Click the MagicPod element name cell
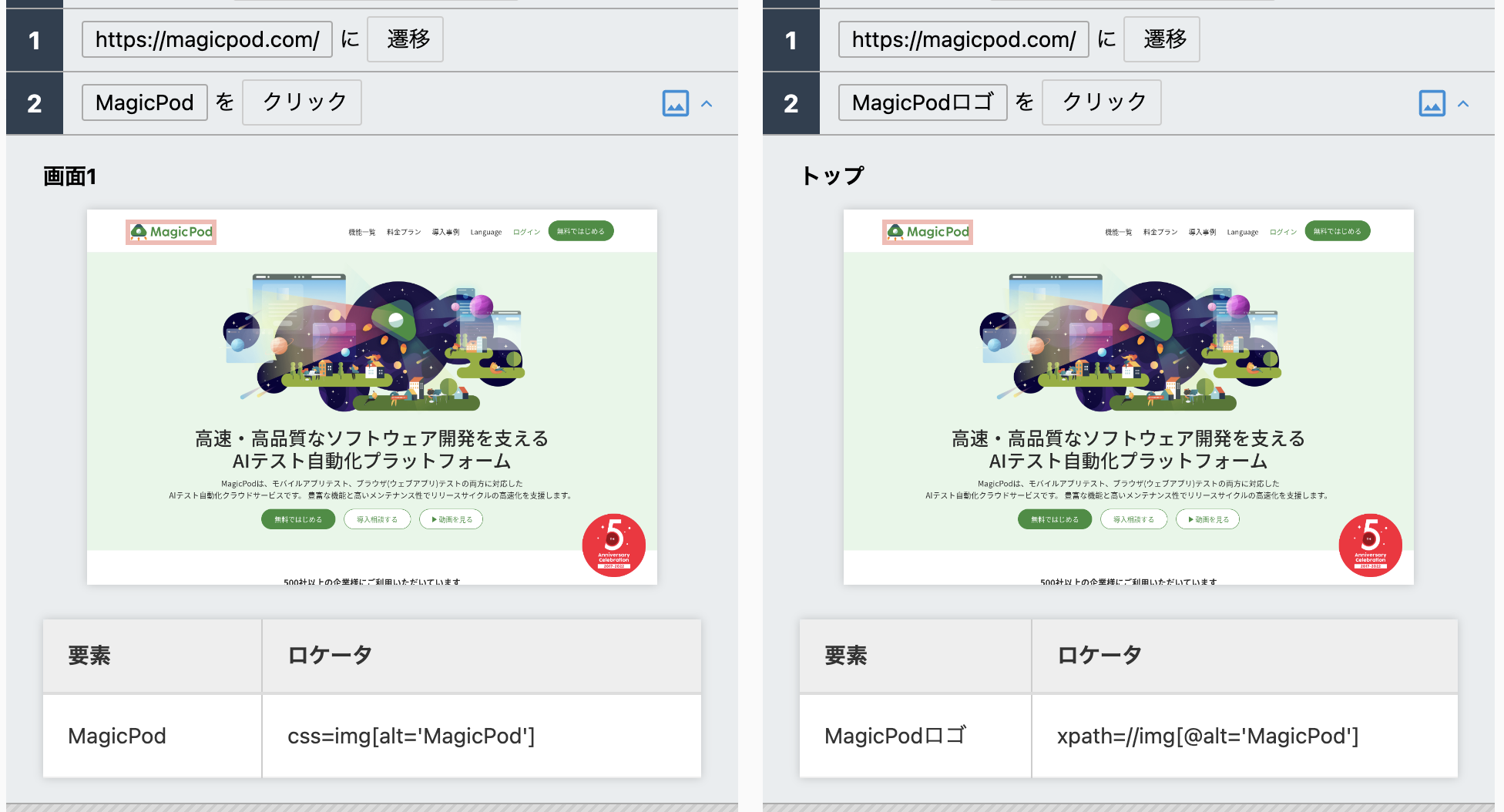The height and width of the screenshot is (812, 1504). tap(153, 736)
